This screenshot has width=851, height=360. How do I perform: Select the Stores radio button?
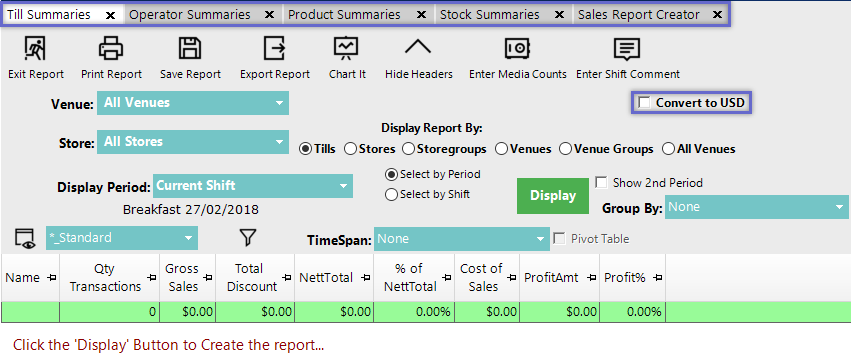point(351,149)
